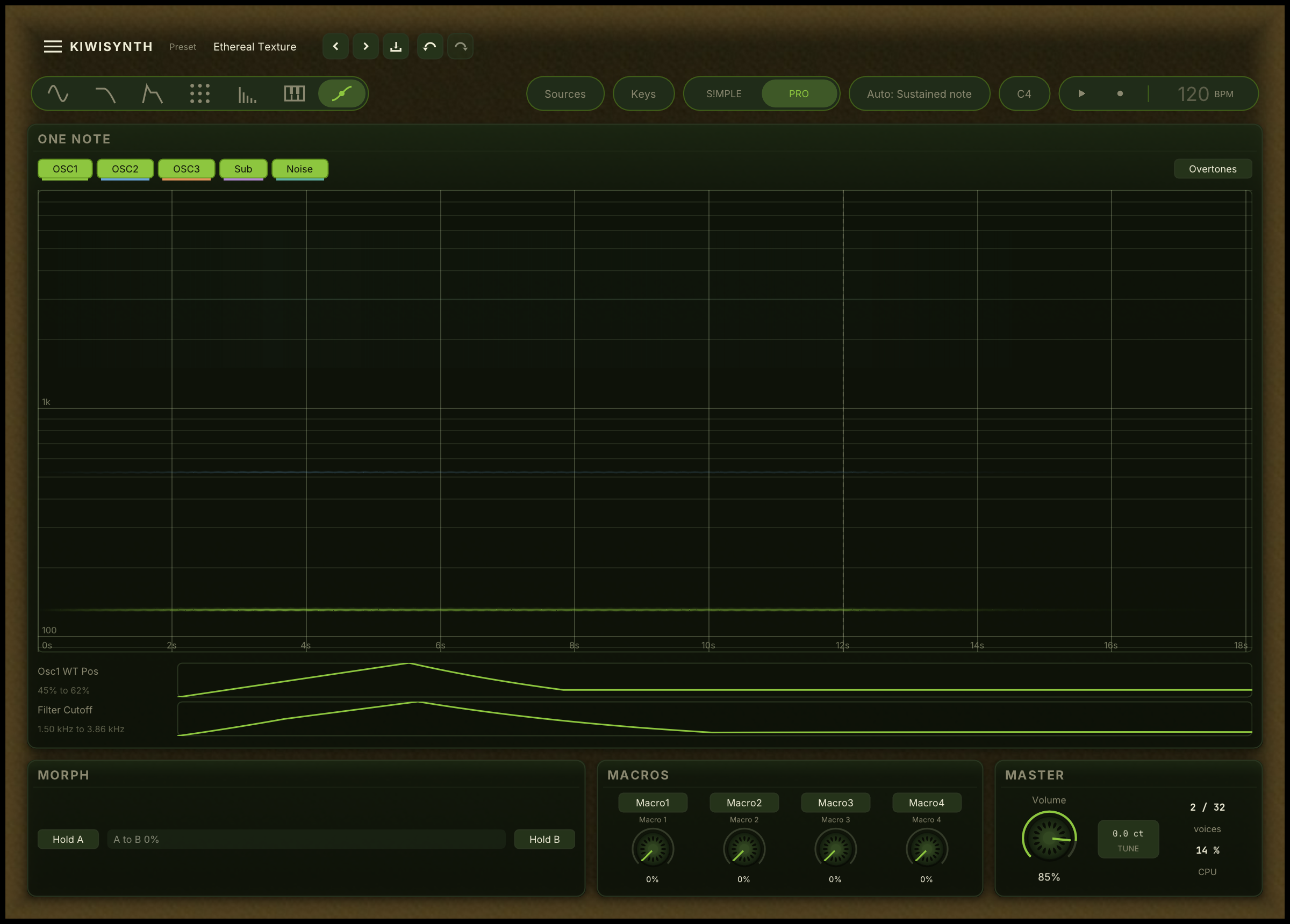This screenshot has height=924, width=1290.
Task: Start playback with the play button
Action: point(1082,94)
